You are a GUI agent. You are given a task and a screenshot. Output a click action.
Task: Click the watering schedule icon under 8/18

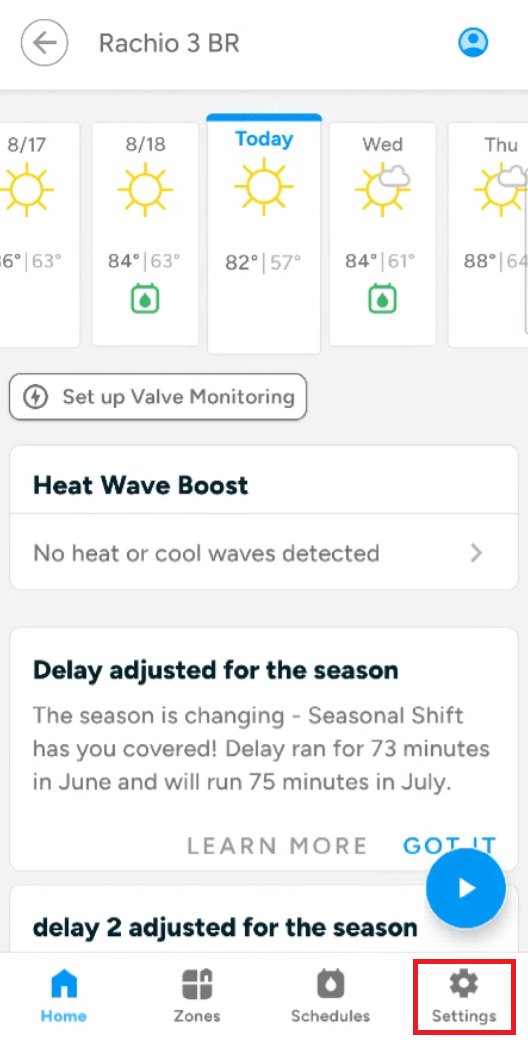click(x=145, y=299)
